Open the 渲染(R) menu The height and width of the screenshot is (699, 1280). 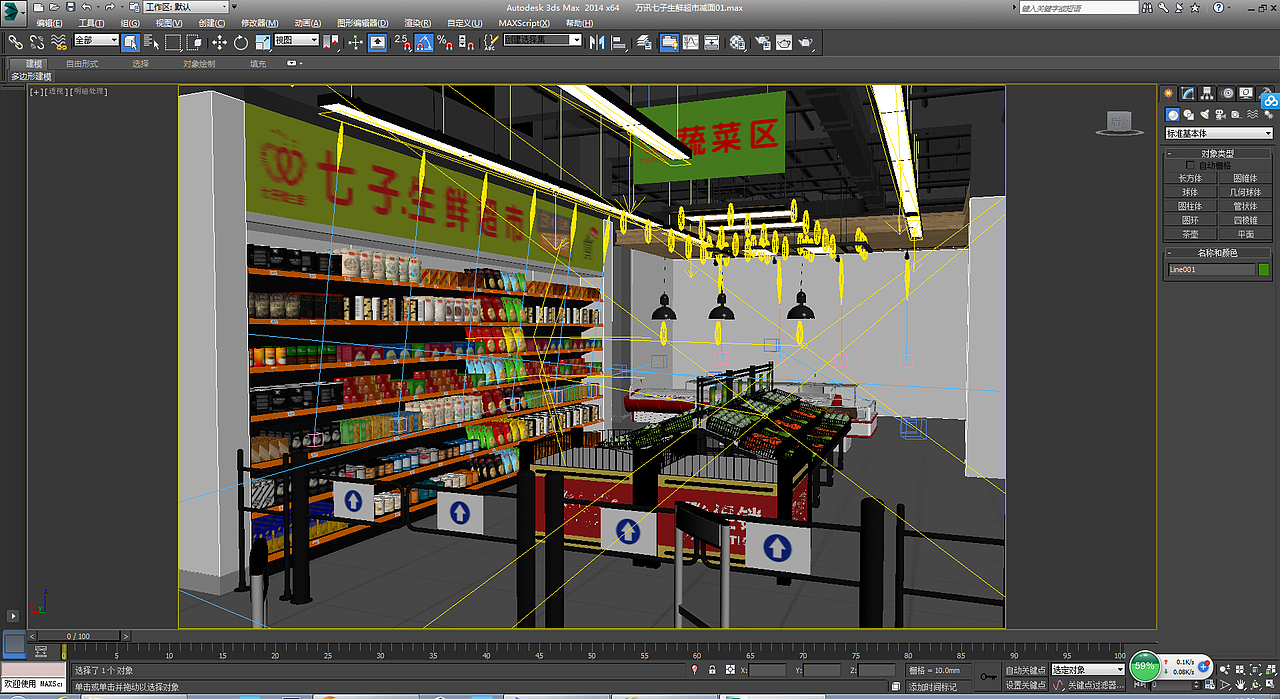(x=419, y=23)
